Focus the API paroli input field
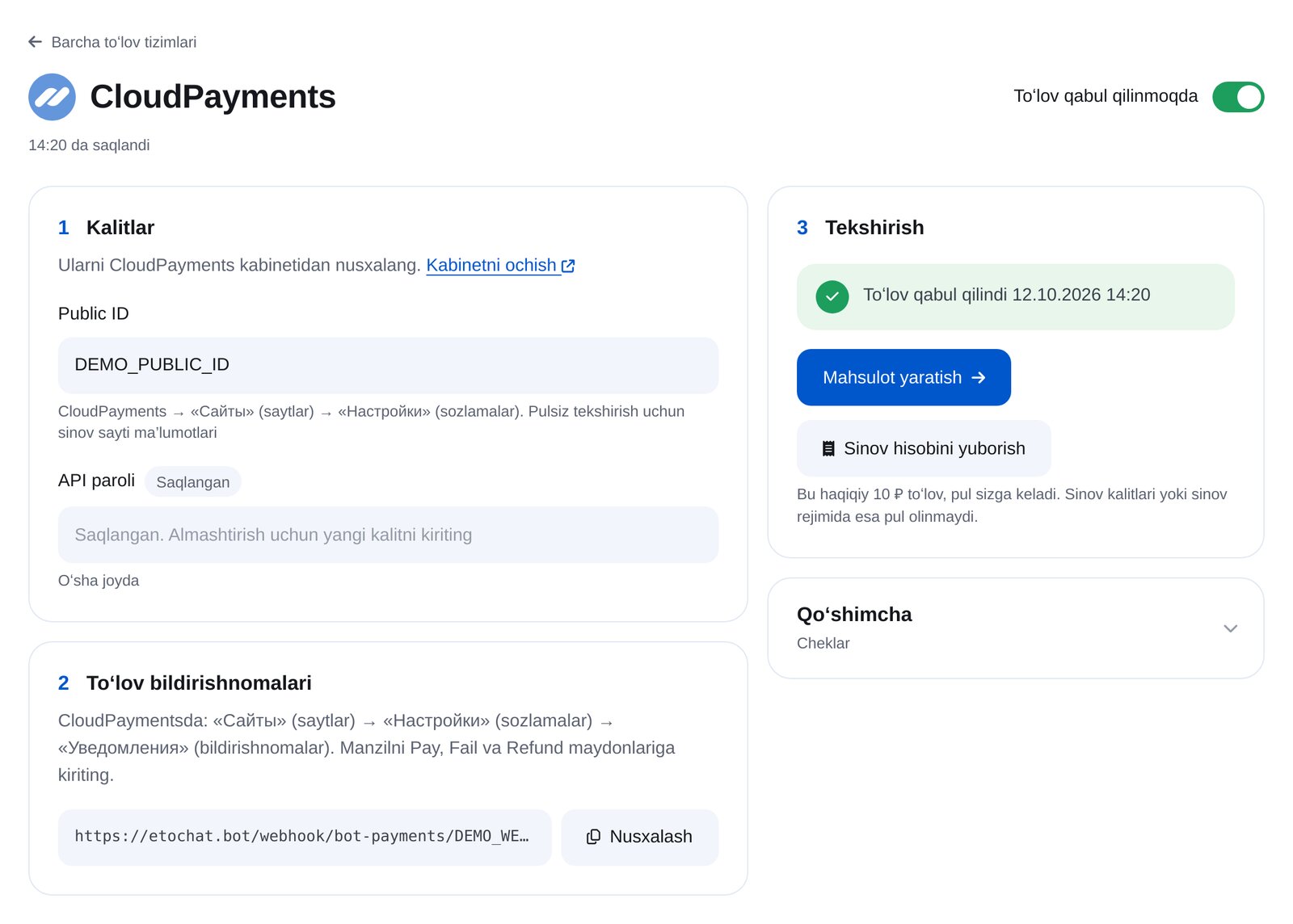Image resolution: width=1293 pixels, height=924 pixels. click(388, 535)
